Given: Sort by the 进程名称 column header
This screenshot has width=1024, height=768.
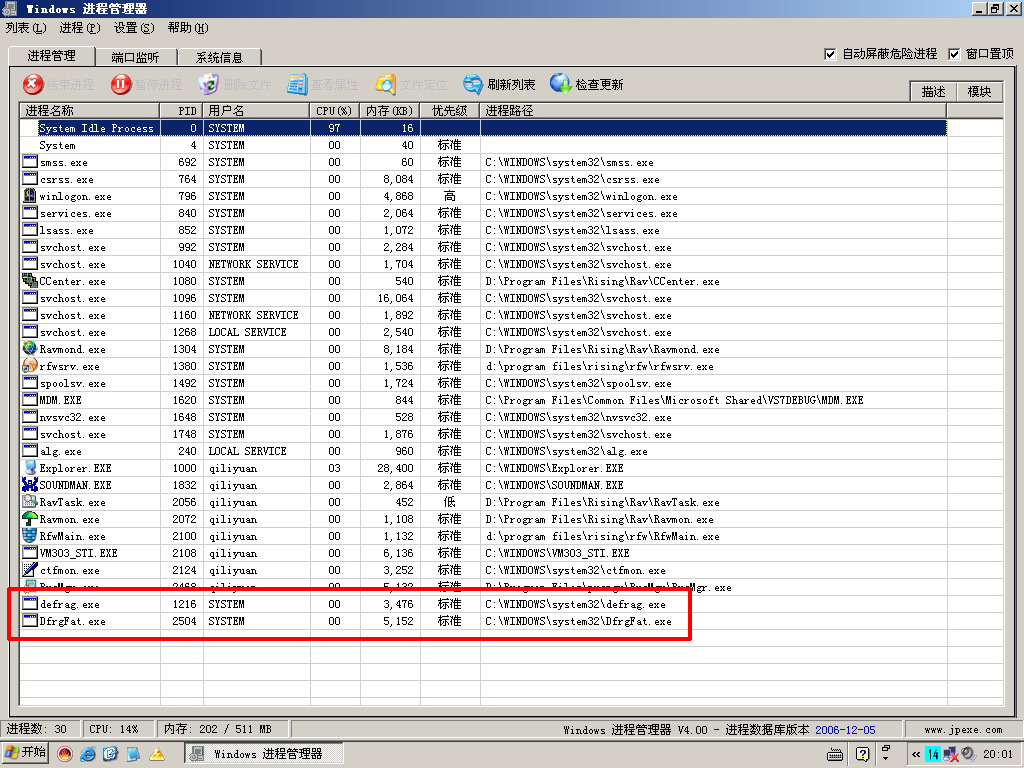Looking at the screenshot, I should (x=90, y=110).
